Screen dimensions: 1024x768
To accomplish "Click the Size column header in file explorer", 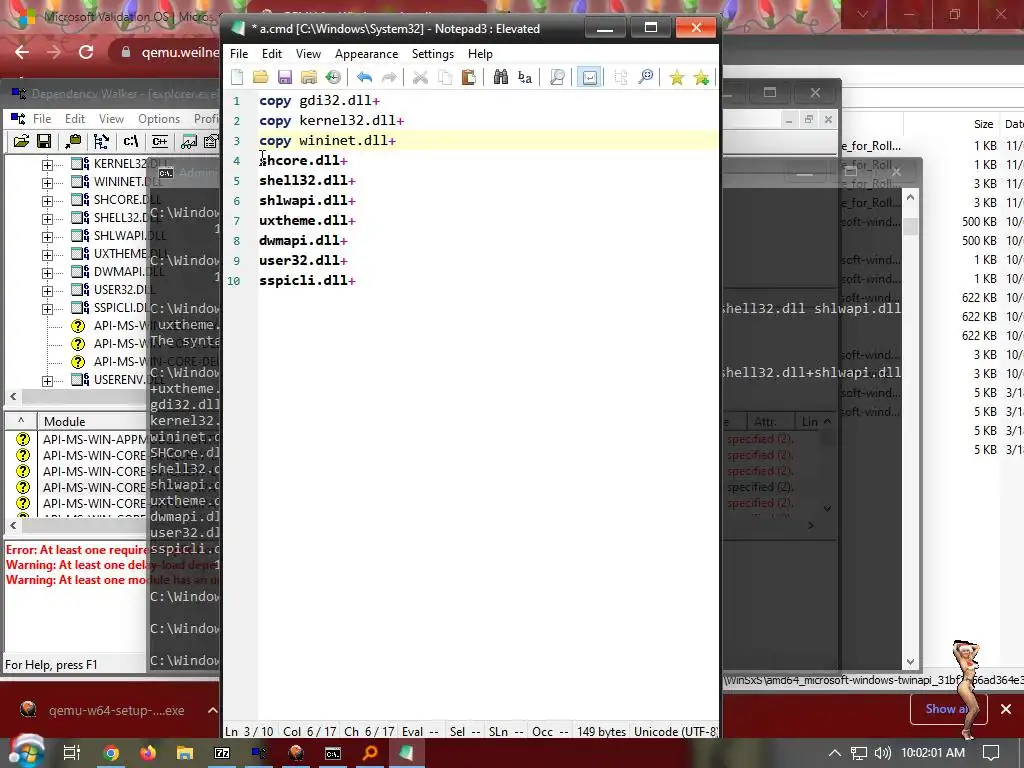I will coord(983,124).
